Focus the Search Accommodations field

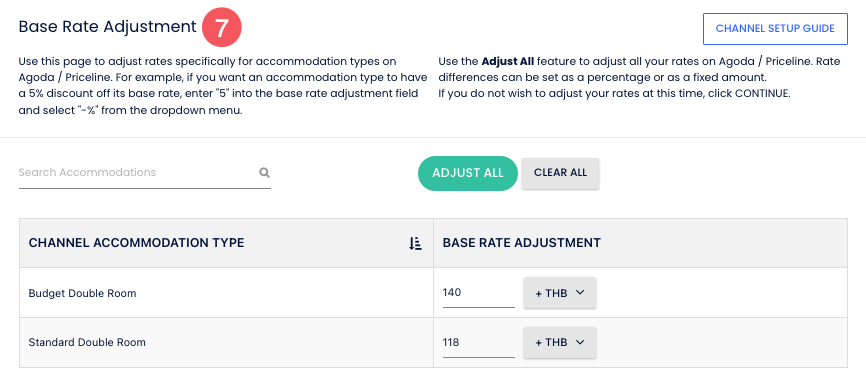[x=145, y=173]
